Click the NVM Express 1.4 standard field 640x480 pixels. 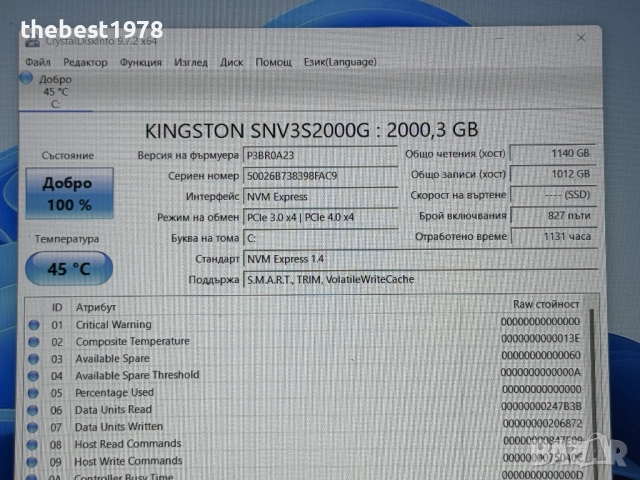point(420,259)
